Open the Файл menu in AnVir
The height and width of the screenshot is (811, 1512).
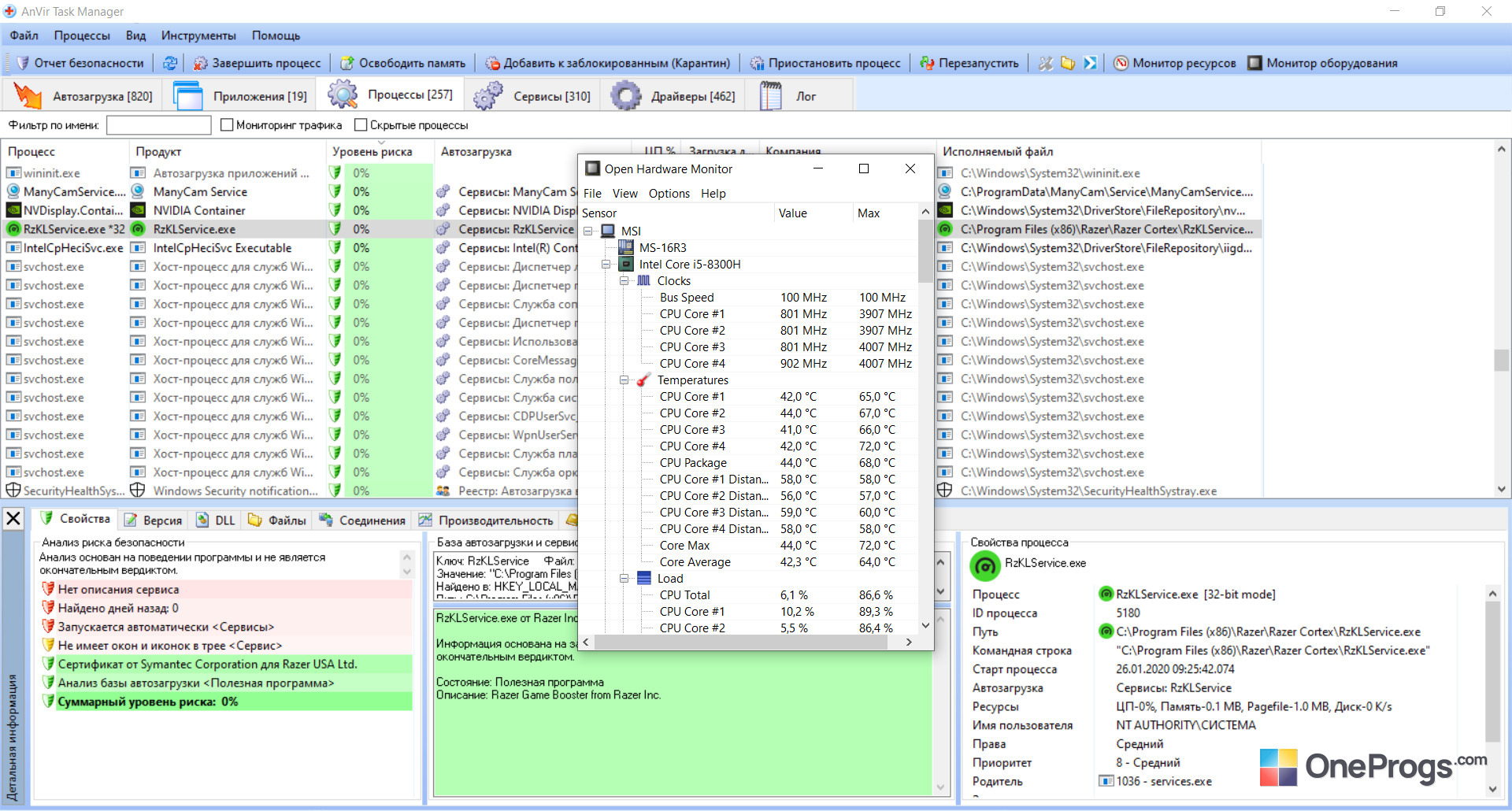tap(24, 35)
